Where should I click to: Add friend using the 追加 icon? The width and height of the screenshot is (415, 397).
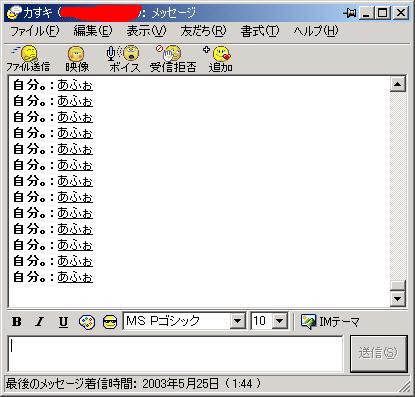tap(220, 59)
